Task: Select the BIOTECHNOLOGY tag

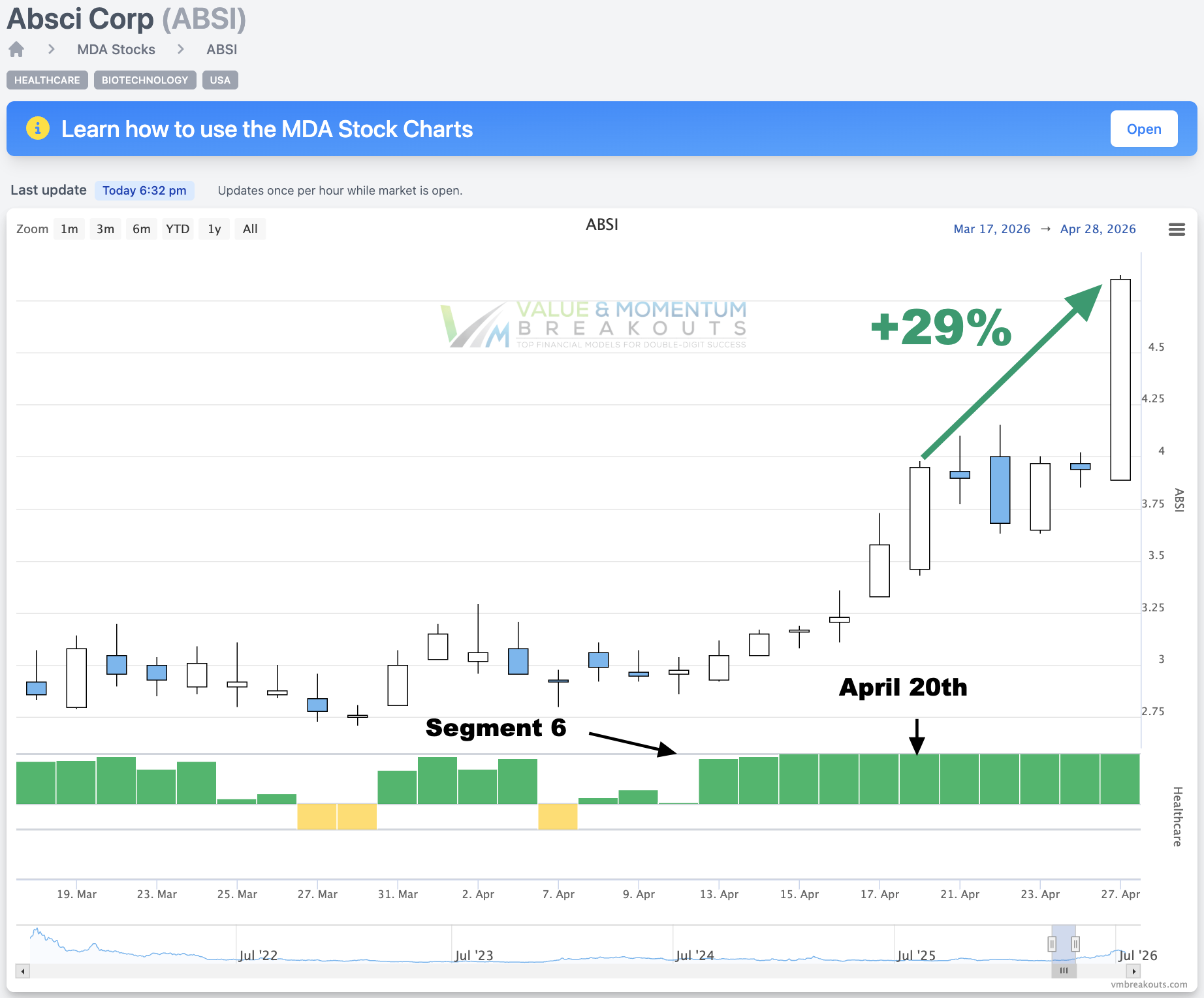Action: point(145,80)
